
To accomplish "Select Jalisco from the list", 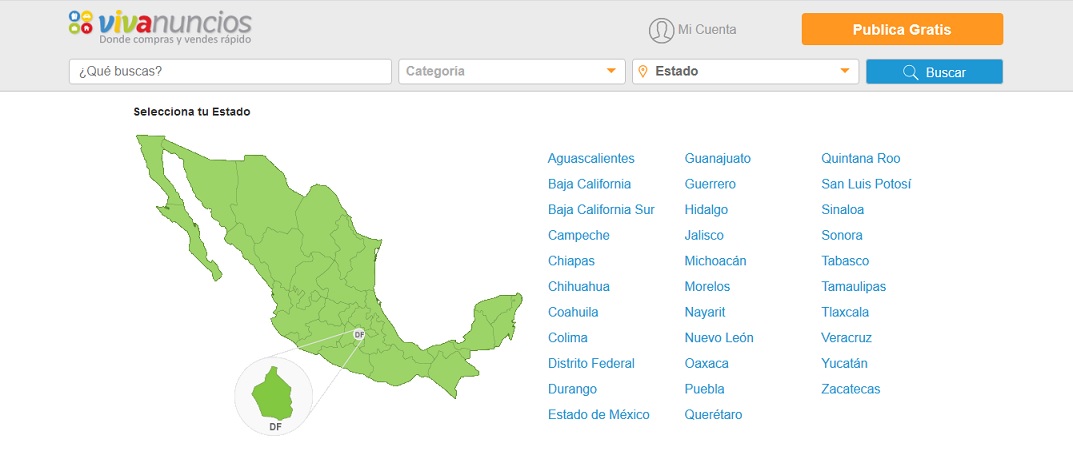I will click(703, 235).
